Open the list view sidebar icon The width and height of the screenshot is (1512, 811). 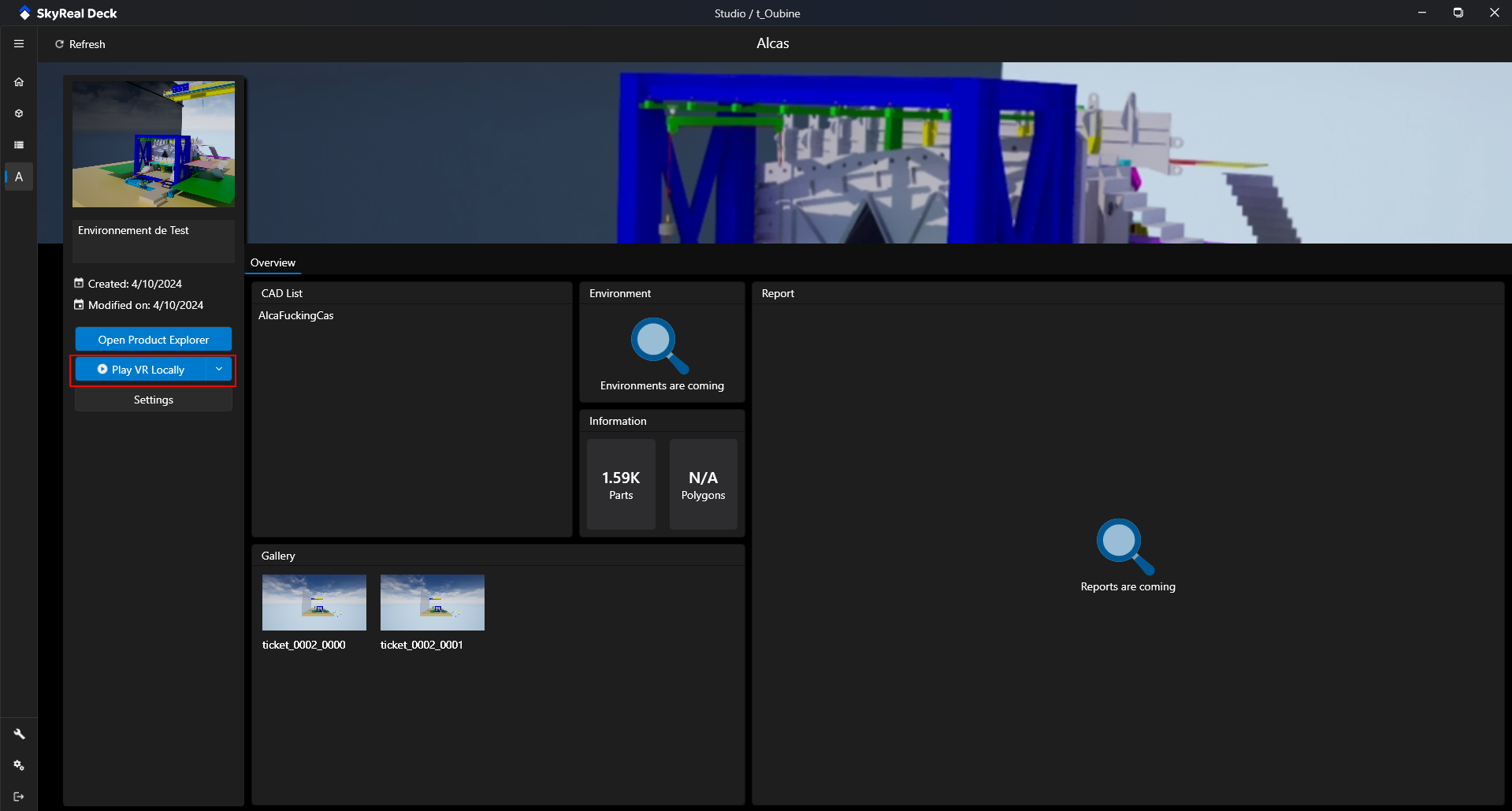pyautogui.click(x=19, y=145)
